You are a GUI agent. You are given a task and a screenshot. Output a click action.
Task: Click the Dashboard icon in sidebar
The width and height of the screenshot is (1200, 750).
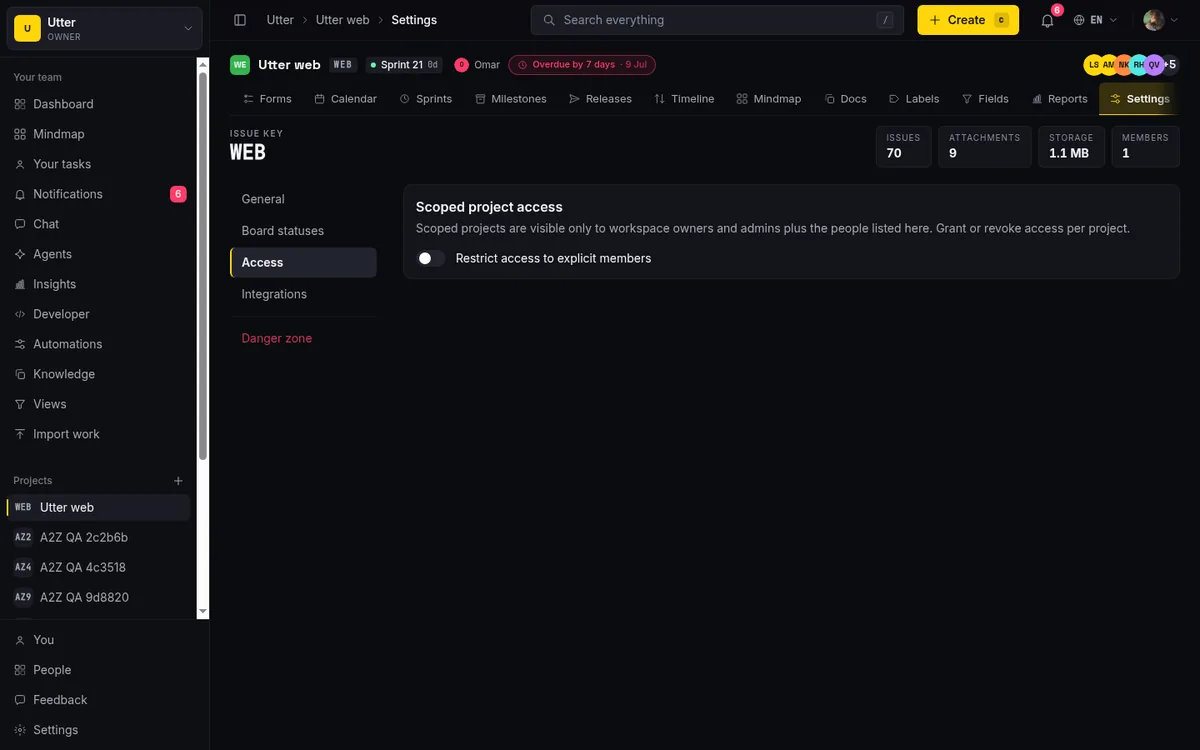click(20, 104)
